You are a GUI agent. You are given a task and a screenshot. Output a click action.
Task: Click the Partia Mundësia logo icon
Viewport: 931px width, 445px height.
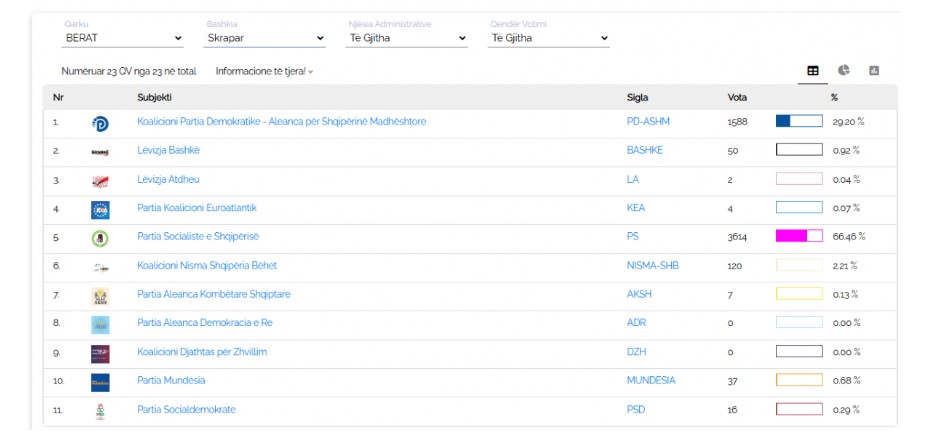coord(100,382)
